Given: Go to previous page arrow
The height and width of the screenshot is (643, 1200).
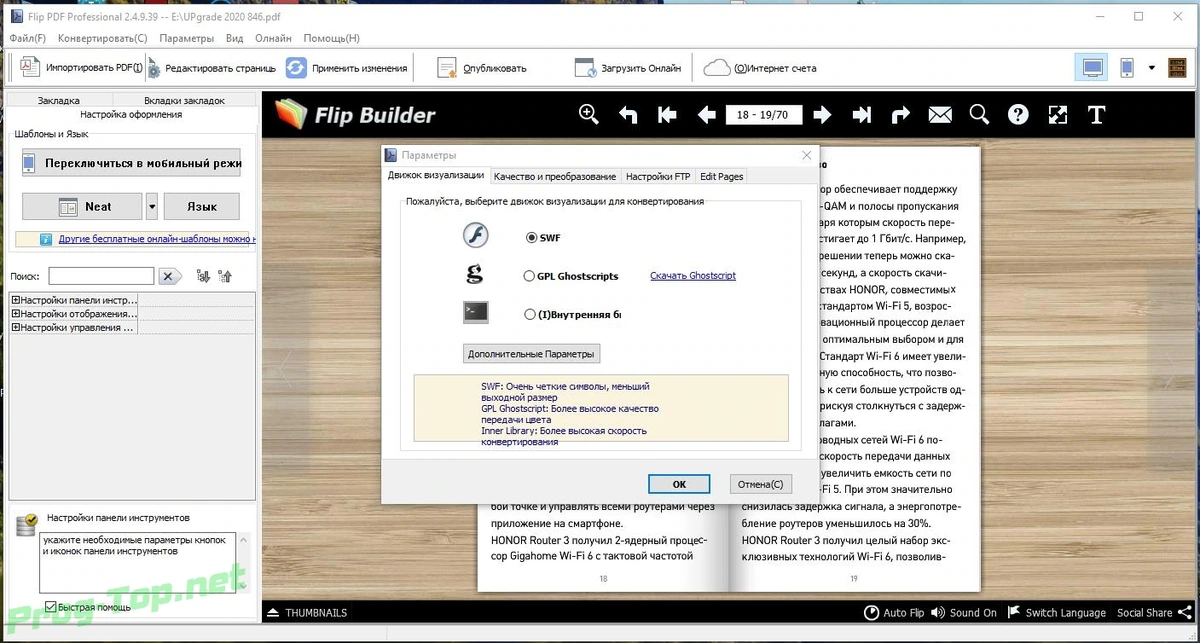Looking at the screenshot, I should (706, 114).
